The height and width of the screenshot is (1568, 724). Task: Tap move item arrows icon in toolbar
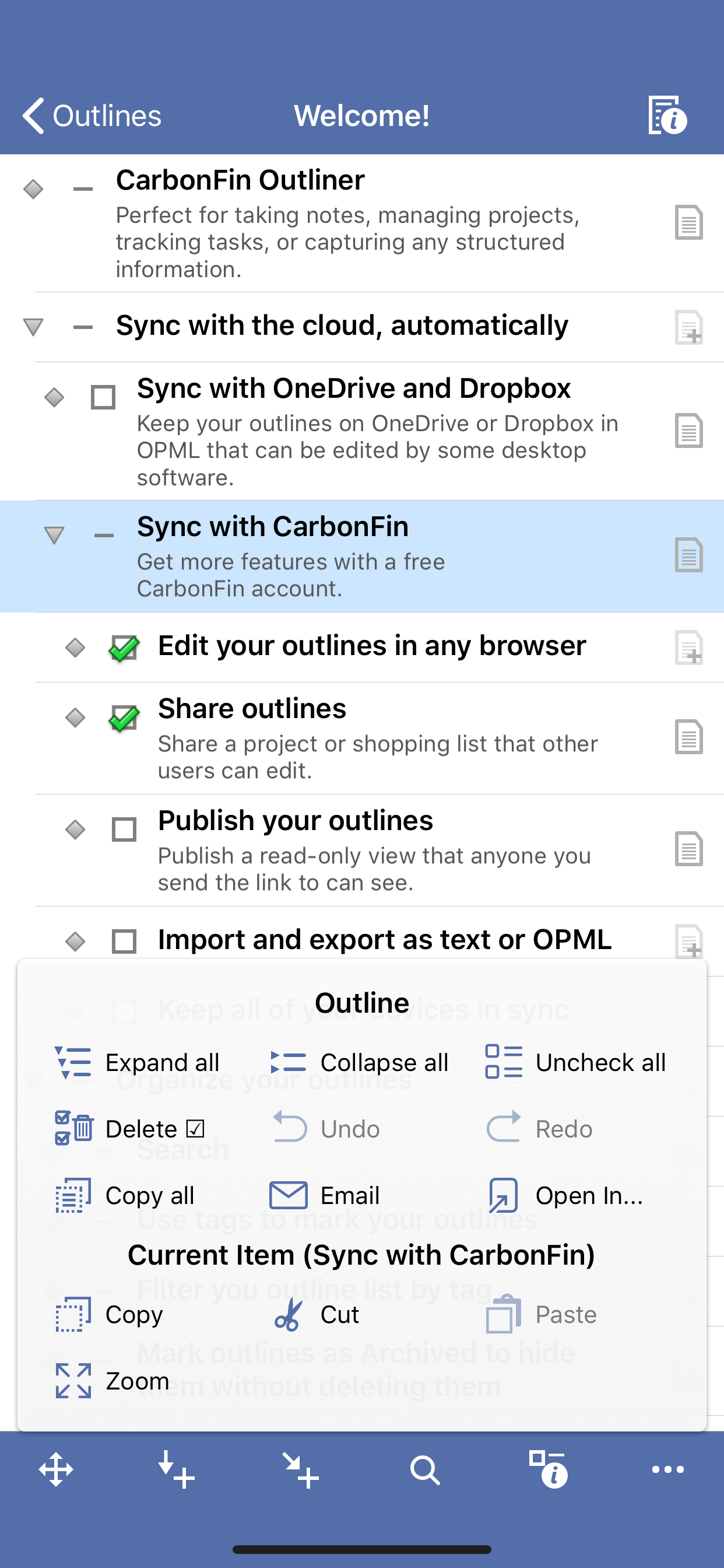pos(56,1469)
